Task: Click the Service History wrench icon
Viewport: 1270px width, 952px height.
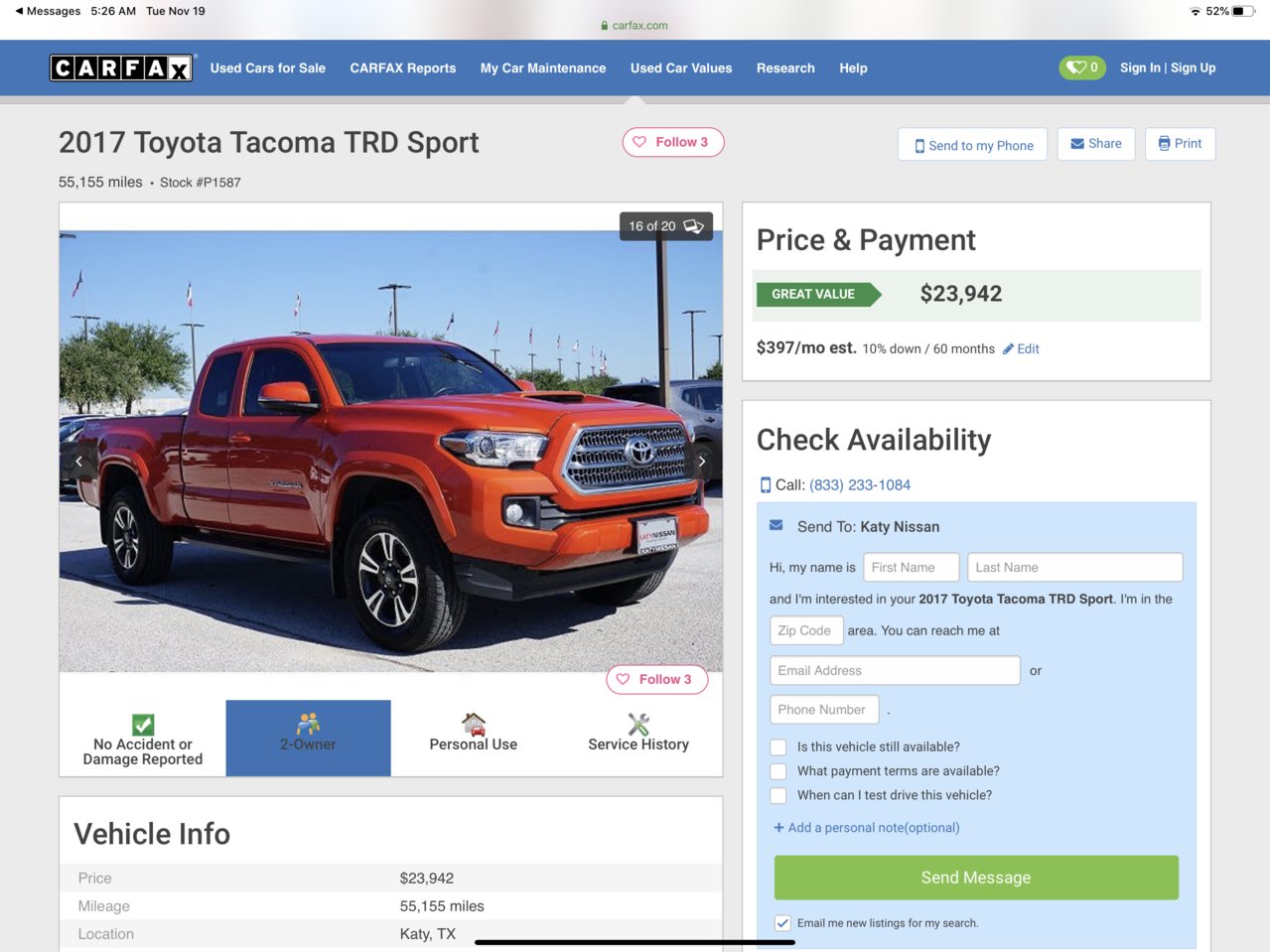Action: pos(638,724)
